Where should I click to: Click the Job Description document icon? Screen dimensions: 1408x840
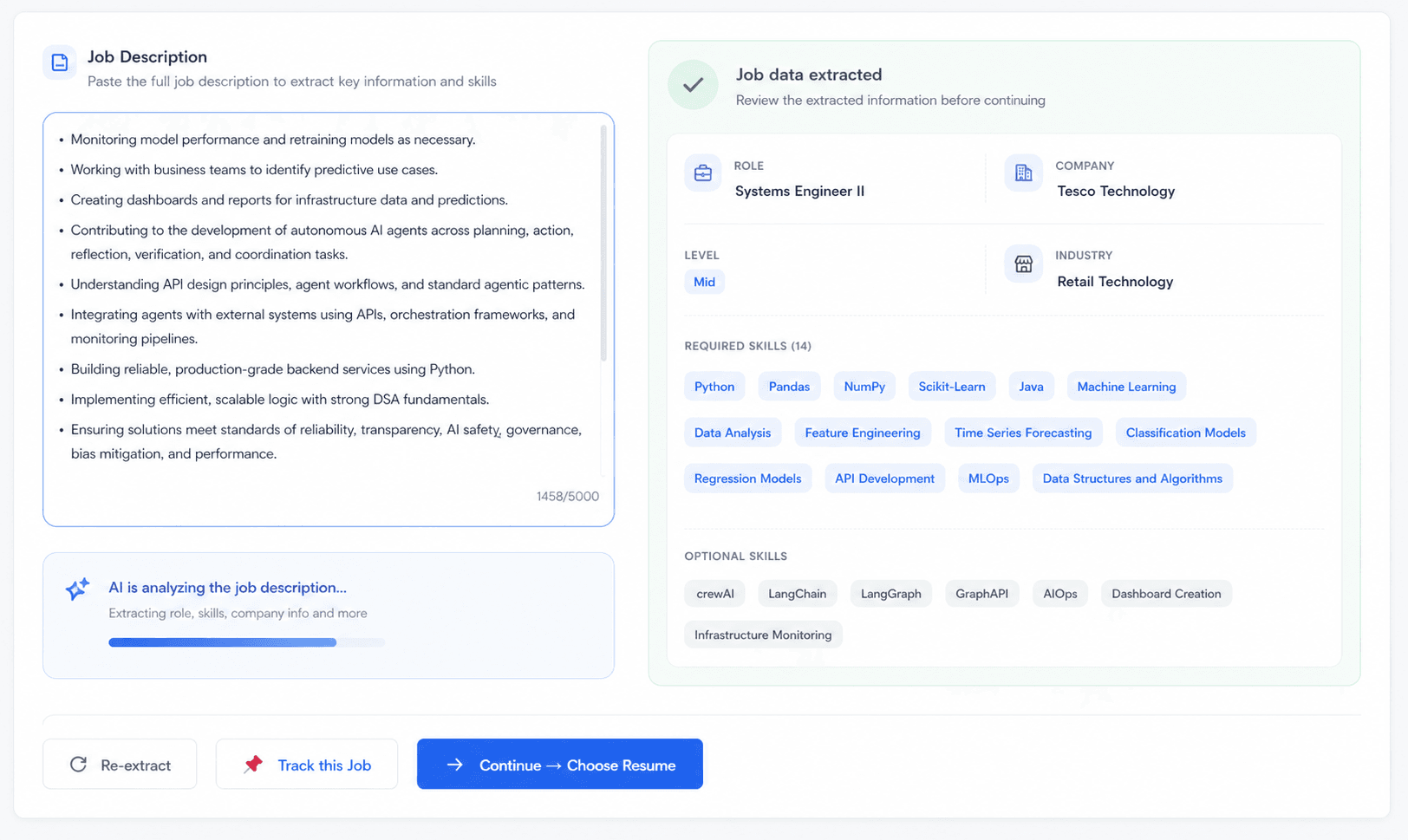click(60, 62)
